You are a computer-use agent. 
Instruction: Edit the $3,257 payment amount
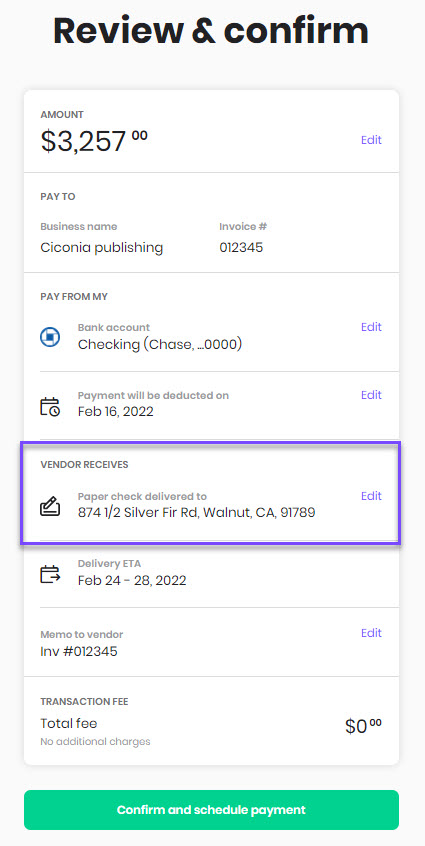tap(371, 140)
